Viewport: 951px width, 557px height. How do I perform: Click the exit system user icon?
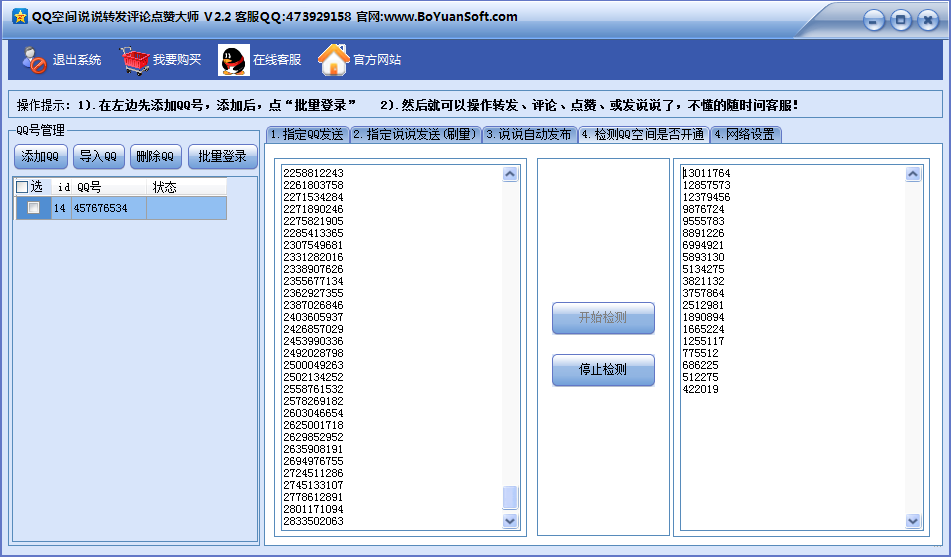pyautogui.click(x=34, y=59)
